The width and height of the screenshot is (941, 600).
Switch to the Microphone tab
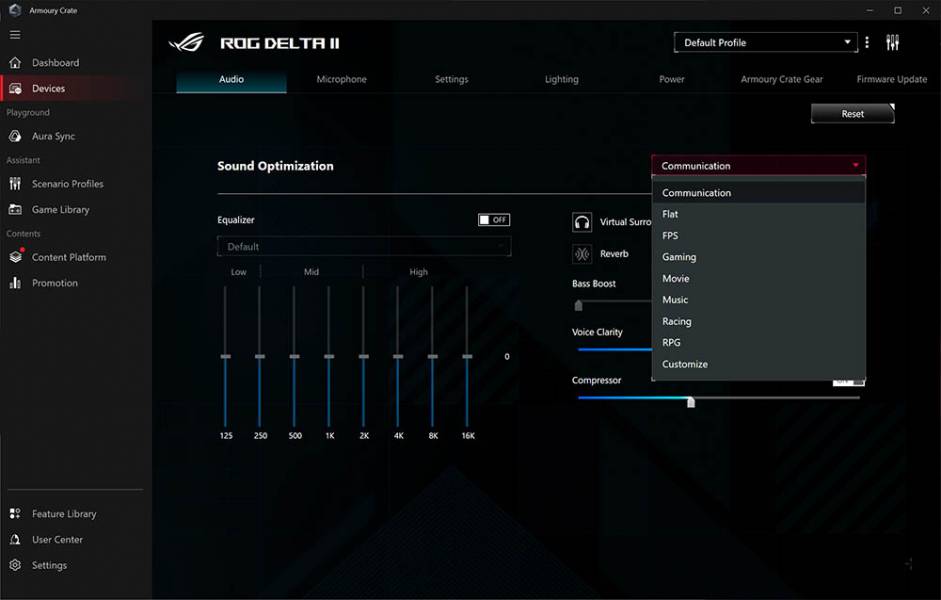click(x=341, y=79)
